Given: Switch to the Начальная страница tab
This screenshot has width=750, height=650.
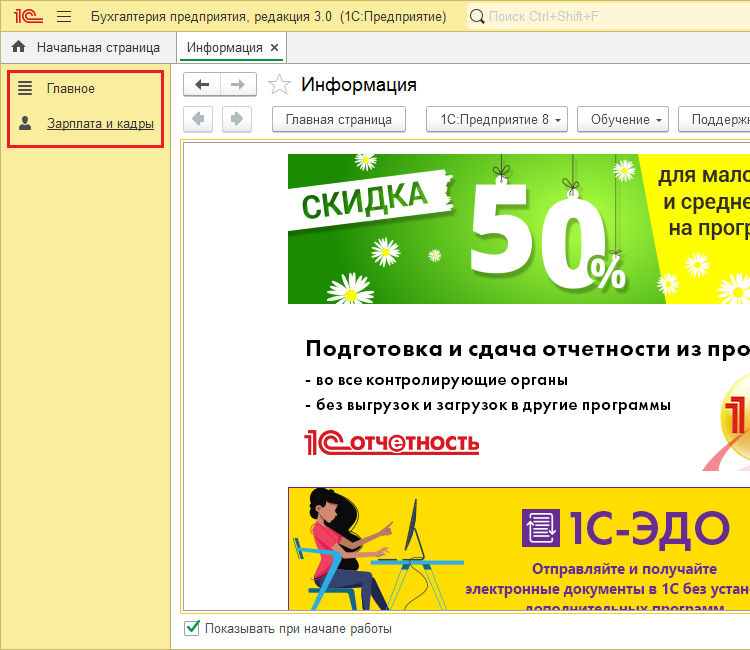Looking at the screenshot, I should [x=97, y=47].
